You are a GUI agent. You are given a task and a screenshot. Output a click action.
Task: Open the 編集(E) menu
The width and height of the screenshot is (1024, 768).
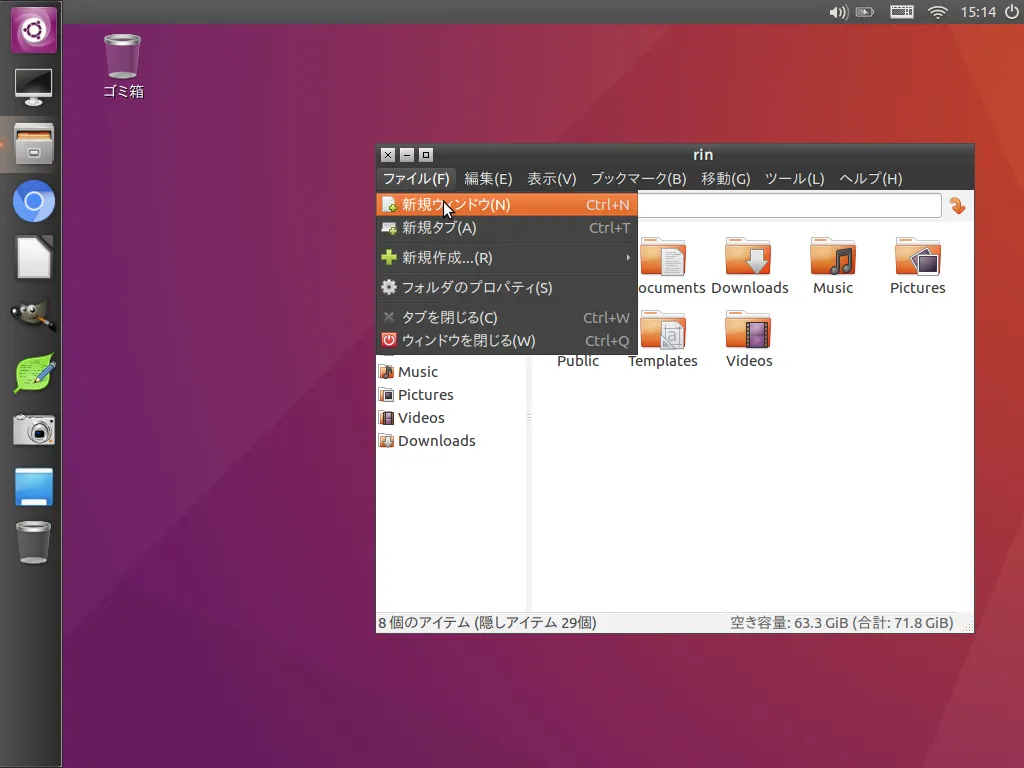[488, 179]
